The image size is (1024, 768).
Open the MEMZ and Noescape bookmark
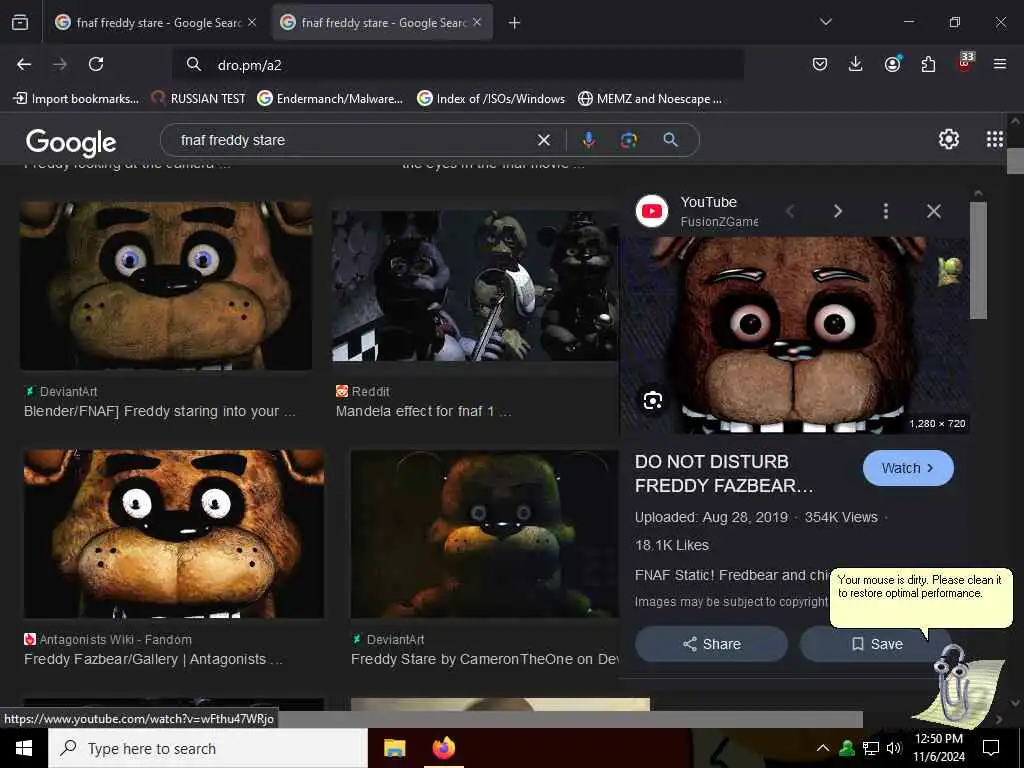click(650, 99)
